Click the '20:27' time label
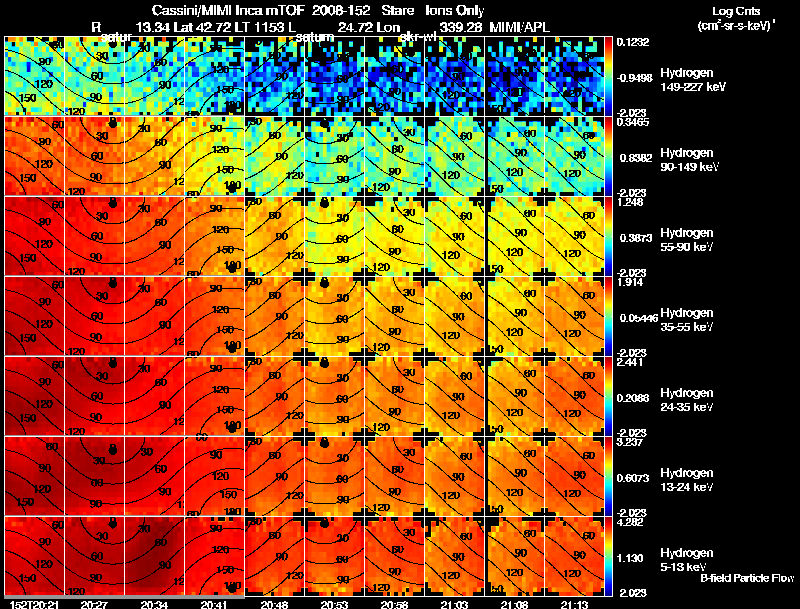Viewport: 800px width, 609px height. click(94, 604)
